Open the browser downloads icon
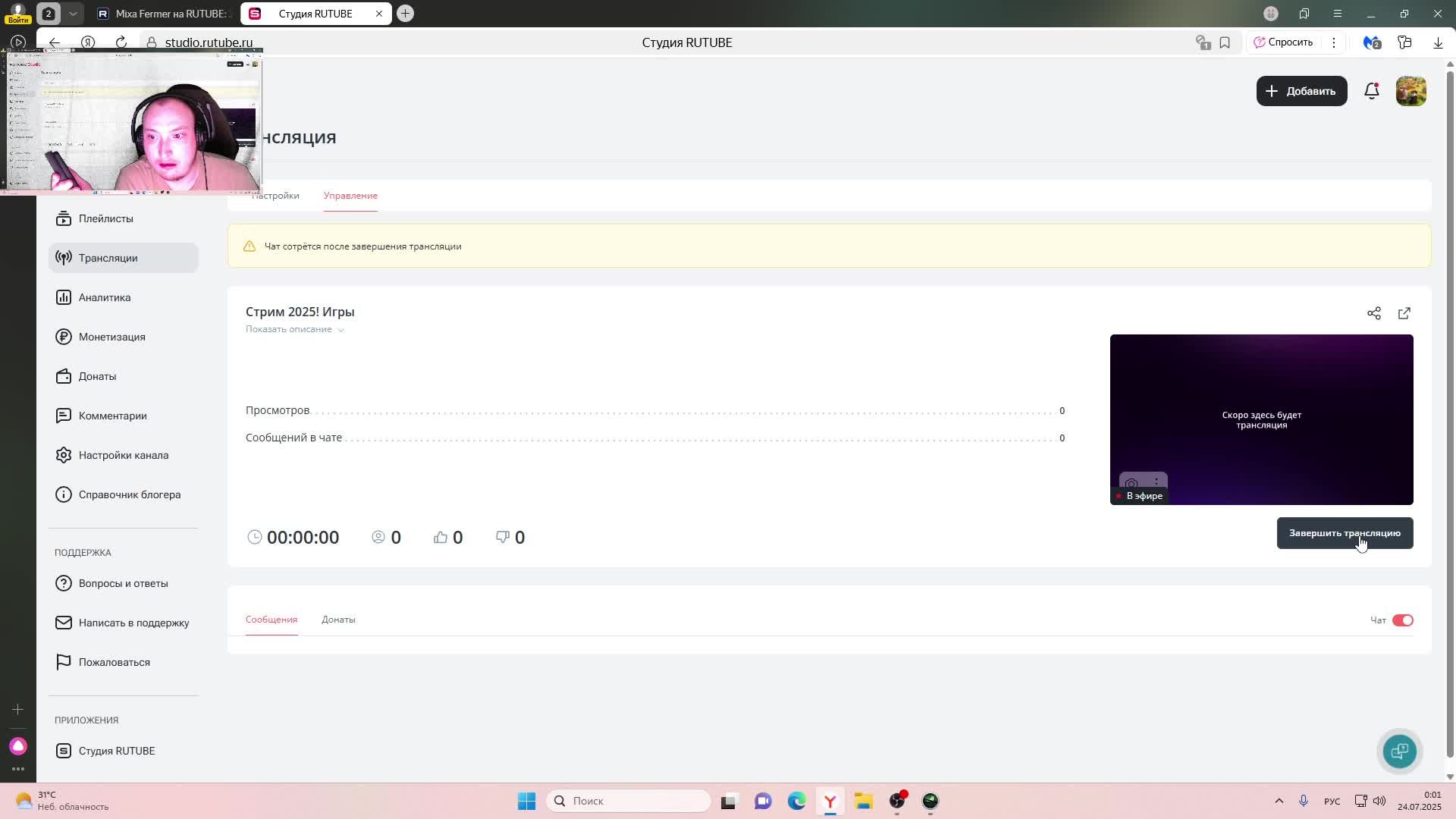 click(1437, 42)
